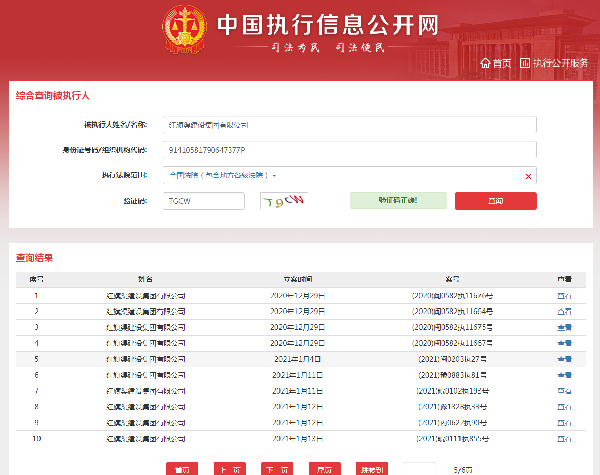
Task: Refresh the captcha image
Action: 283,200
